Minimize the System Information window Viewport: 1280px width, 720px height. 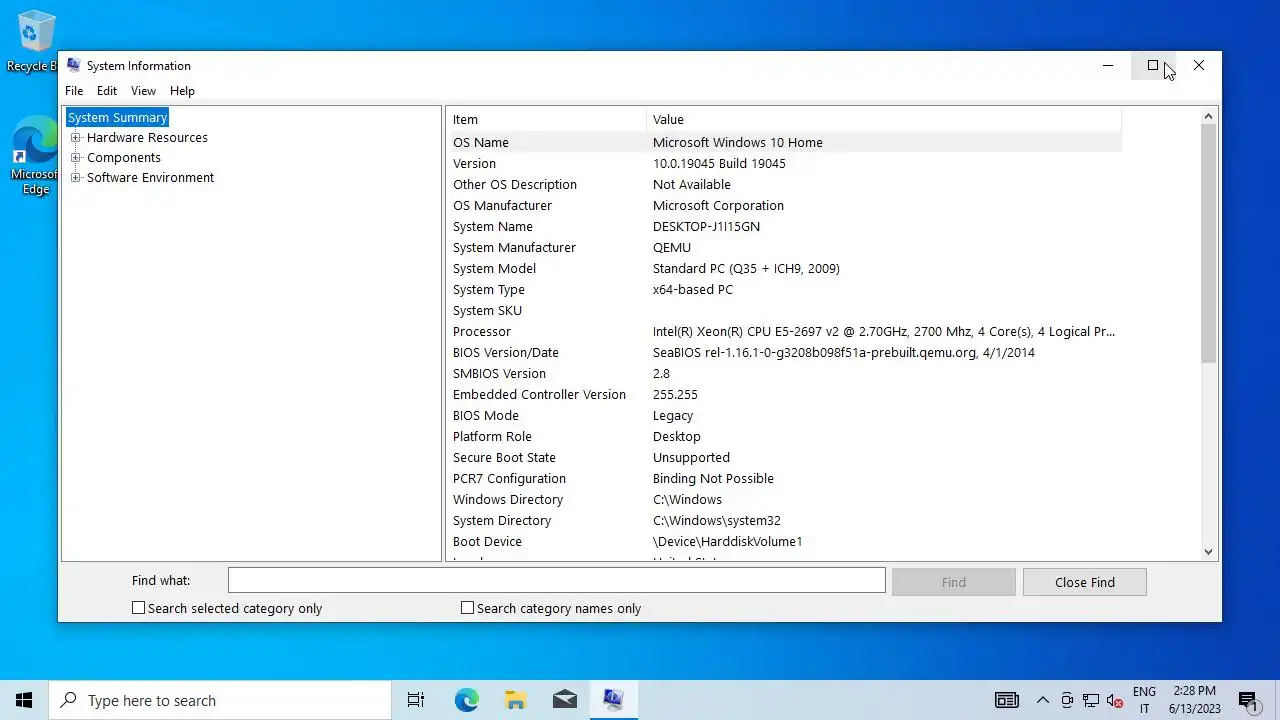pos(1107,65)
